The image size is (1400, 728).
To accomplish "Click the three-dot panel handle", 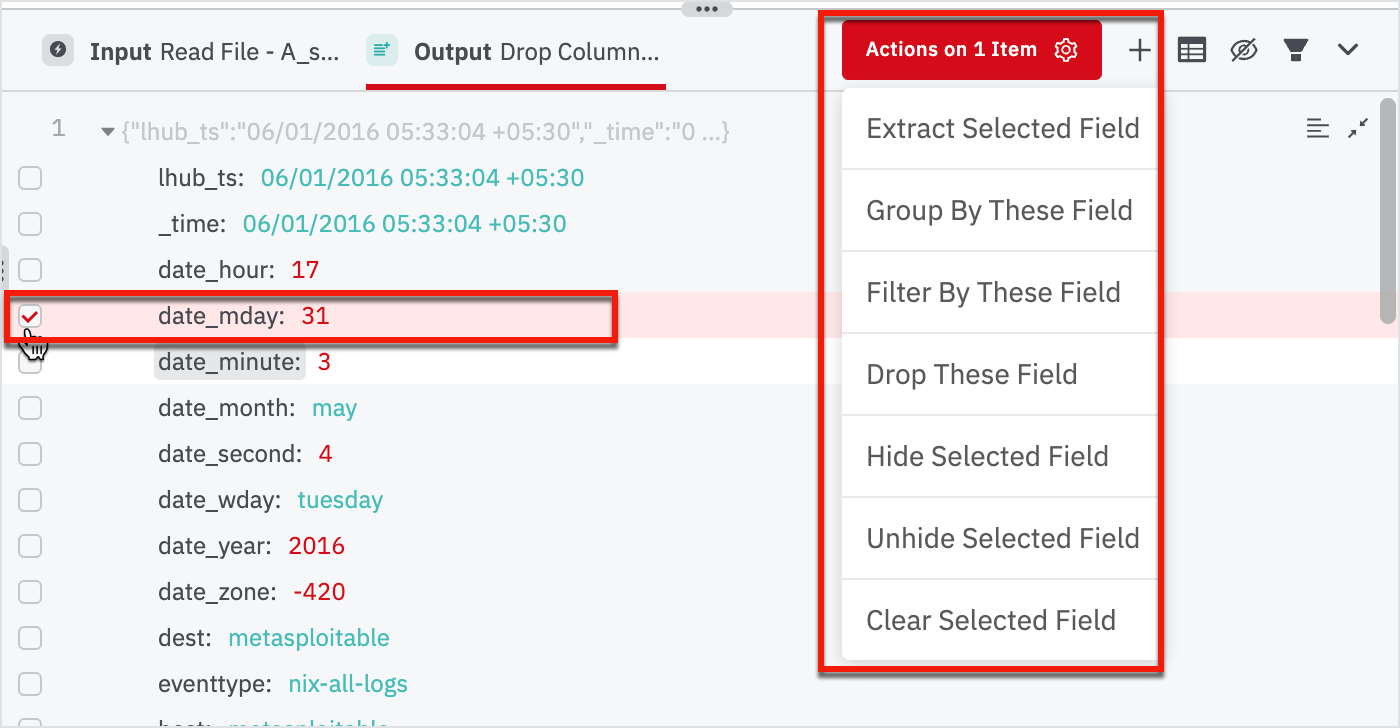I will click(x=707, y=9).
